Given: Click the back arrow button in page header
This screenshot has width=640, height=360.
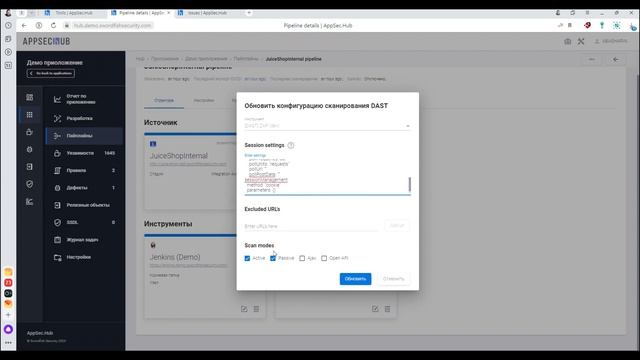Looking at the screenshot, I should [x=616, y=60].
